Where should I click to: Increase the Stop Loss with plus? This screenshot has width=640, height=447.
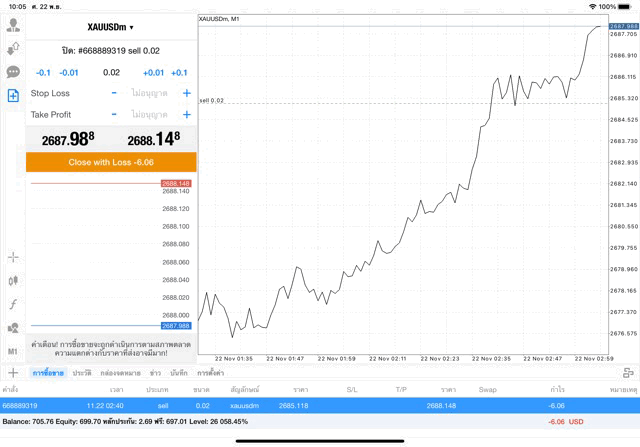186,93
